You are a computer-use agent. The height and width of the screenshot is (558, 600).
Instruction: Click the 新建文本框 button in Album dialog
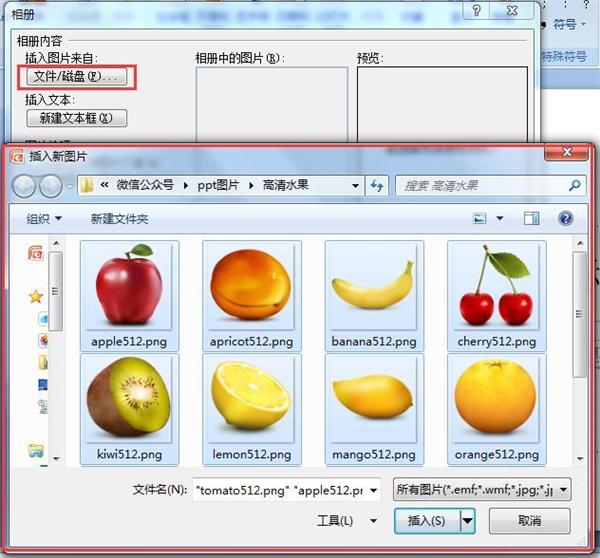[77, 118]
